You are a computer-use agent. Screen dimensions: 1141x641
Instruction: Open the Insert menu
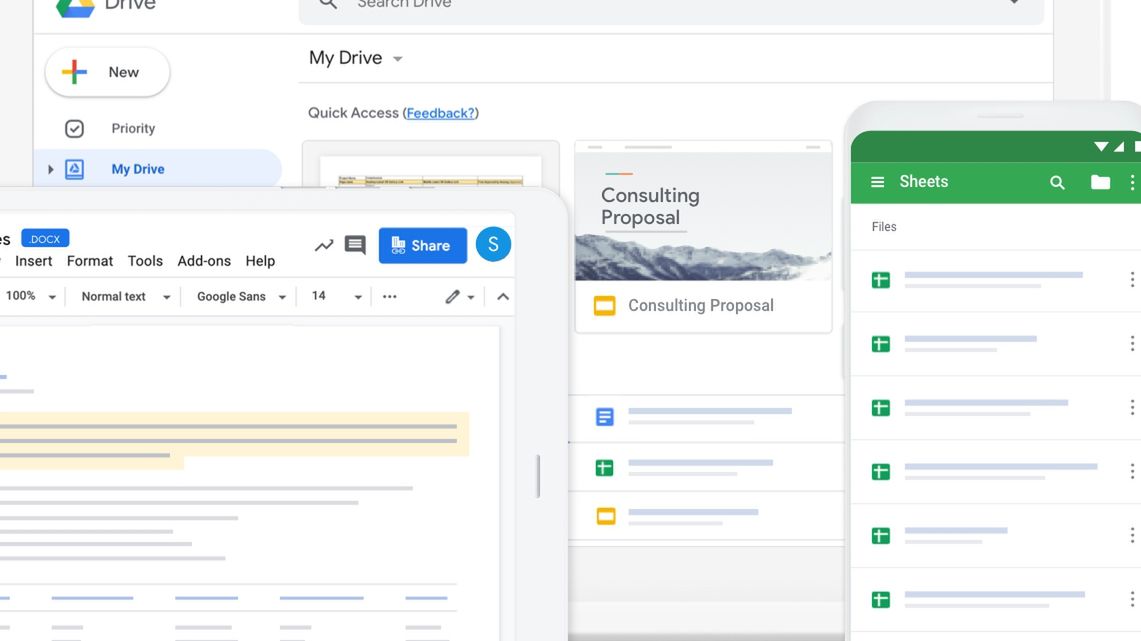pyautogui.click(x=33, y=260)
